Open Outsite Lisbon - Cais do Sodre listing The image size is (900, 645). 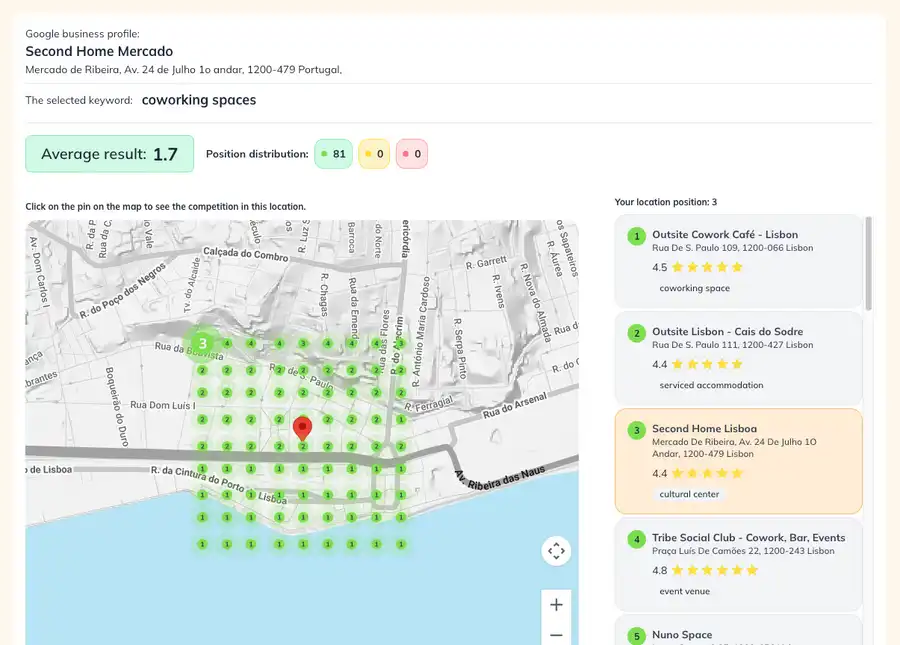pyautogui.click(x=727, y=332)
